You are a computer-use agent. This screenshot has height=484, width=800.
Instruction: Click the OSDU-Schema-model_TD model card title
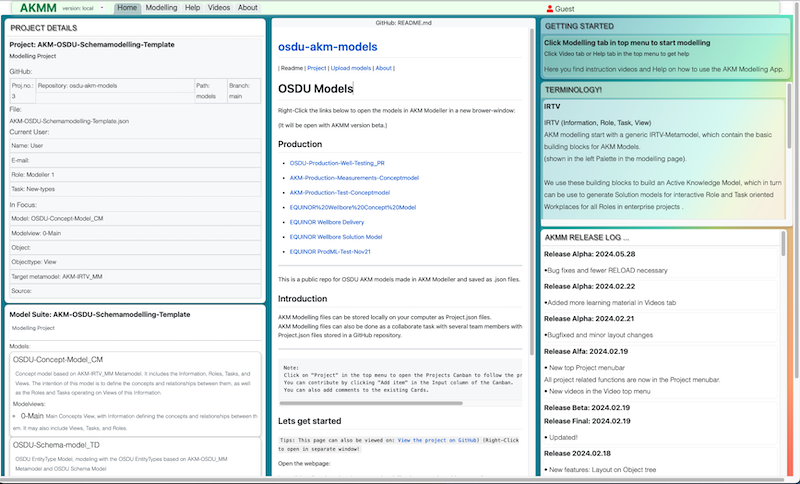click(56, 445)
